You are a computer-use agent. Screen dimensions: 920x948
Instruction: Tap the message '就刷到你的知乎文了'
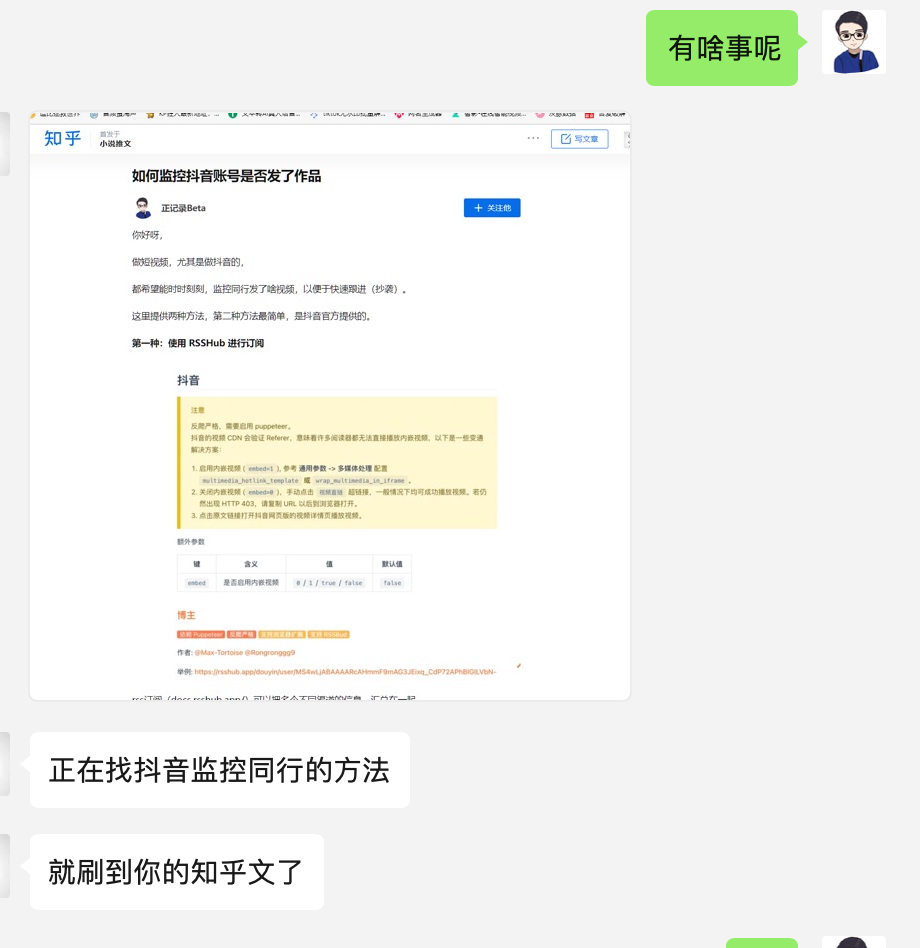[177, 872]
